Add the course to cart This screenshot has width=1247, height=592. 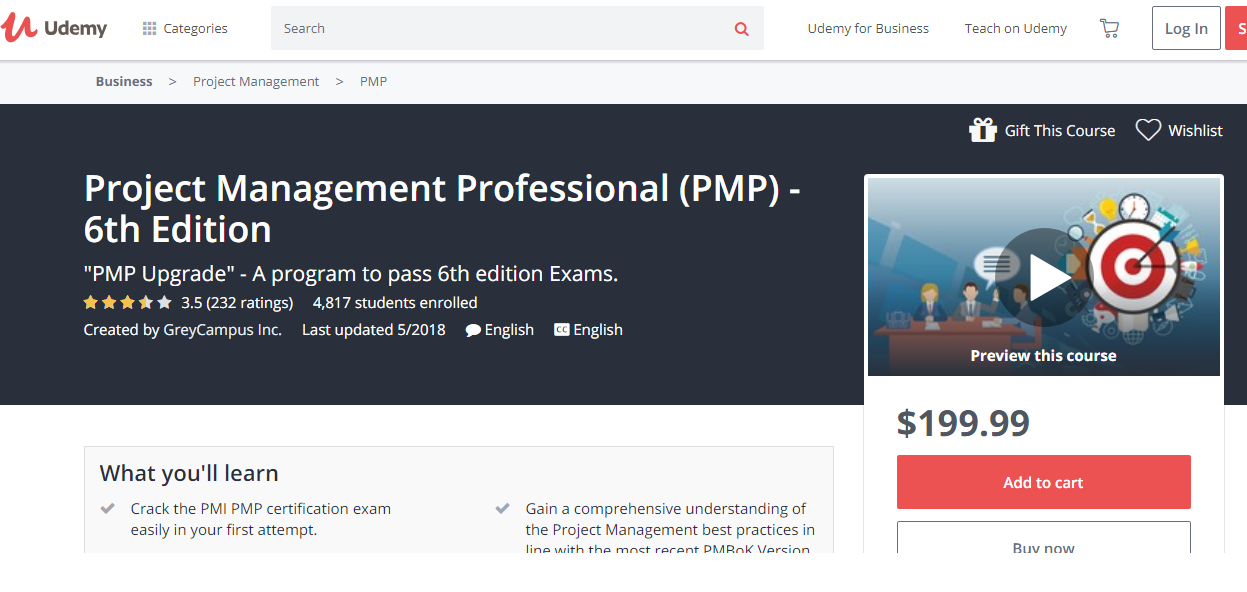coord(1043,482)
